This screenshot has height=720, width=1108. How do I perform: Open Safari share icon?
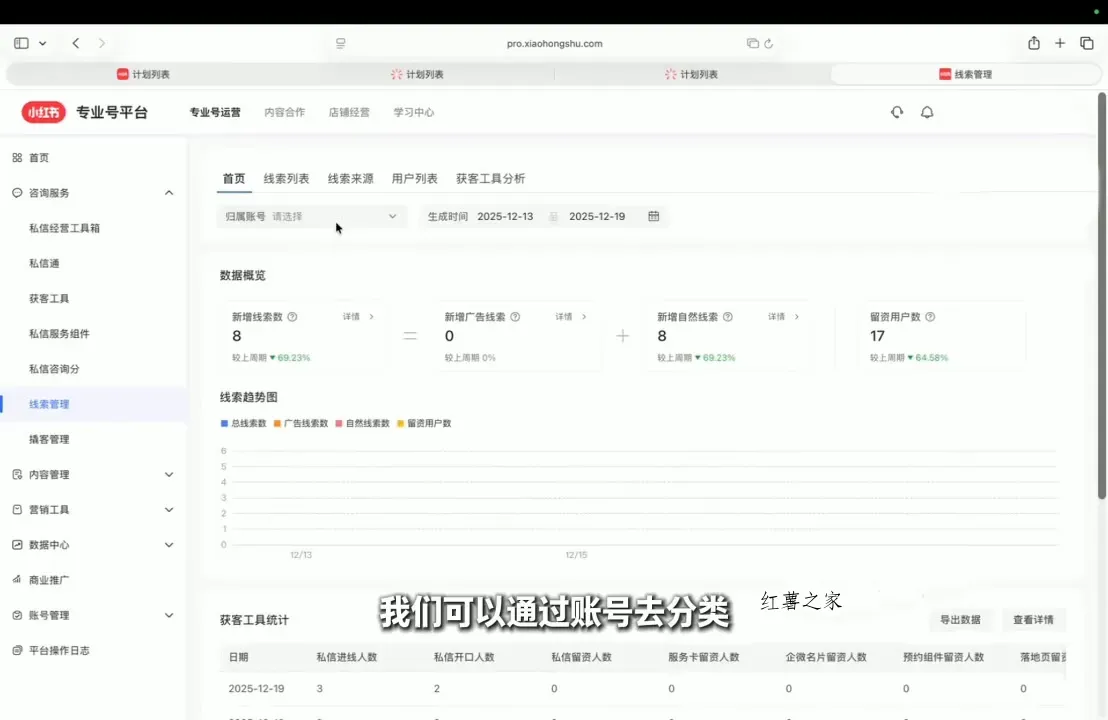click(x=1034, y=43)
